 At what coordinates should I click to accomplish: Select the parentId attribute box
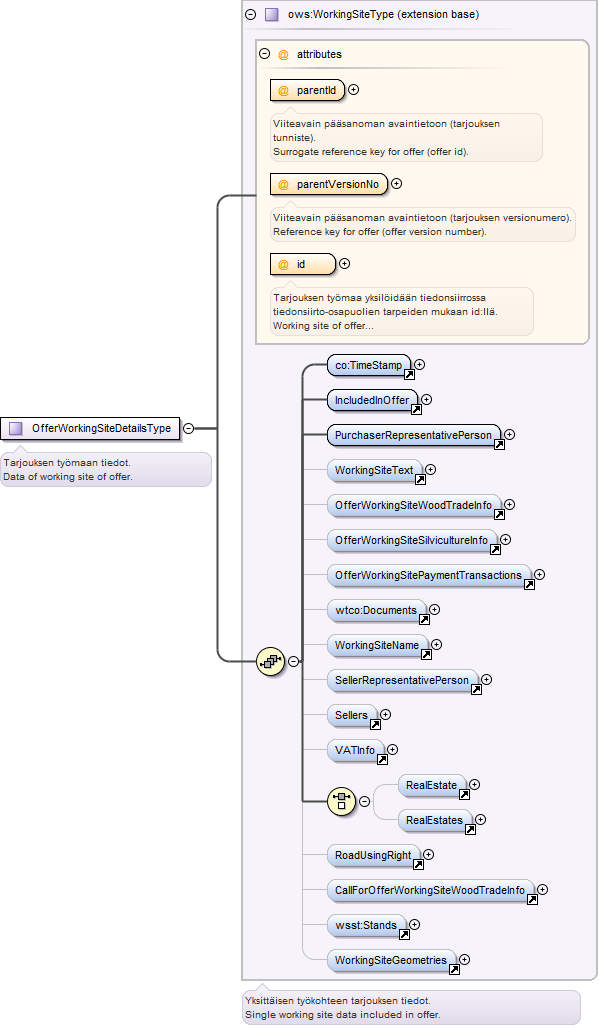307,90
